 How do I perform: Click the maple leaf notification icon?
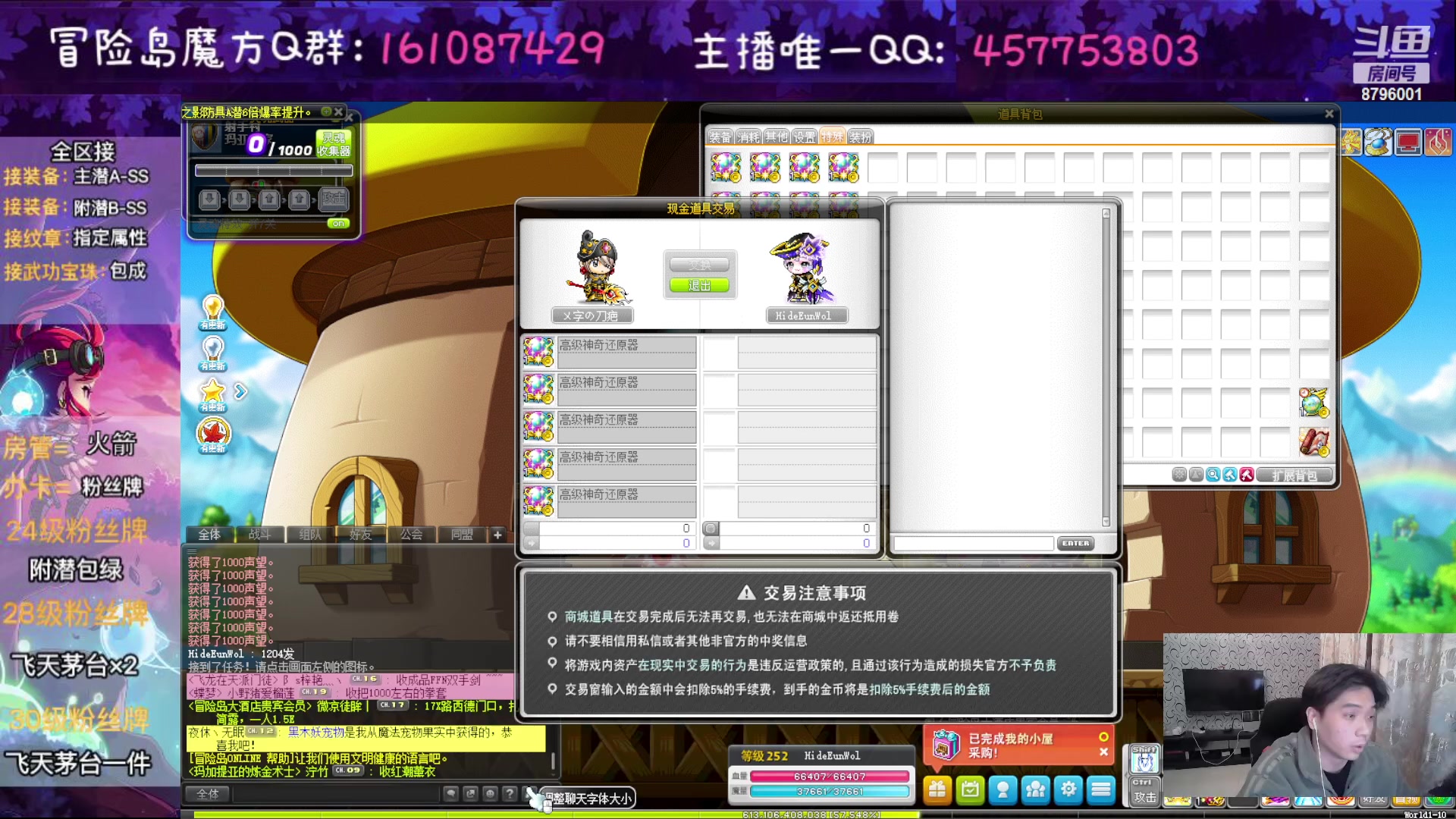click(213, 435)
